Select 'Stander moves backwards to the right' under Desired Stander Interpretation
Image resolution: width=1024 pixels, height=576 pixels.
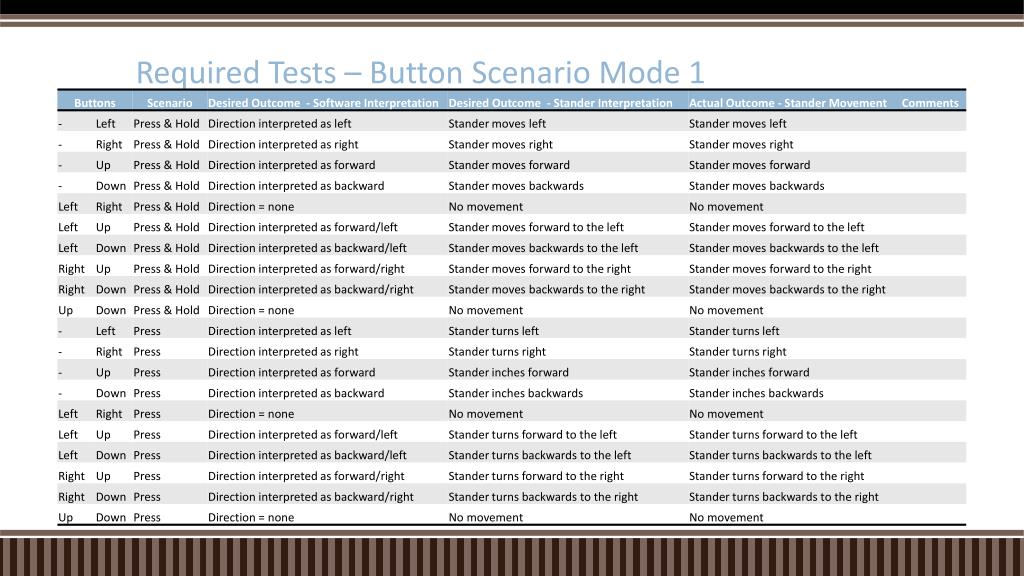(x=547, y=289)
